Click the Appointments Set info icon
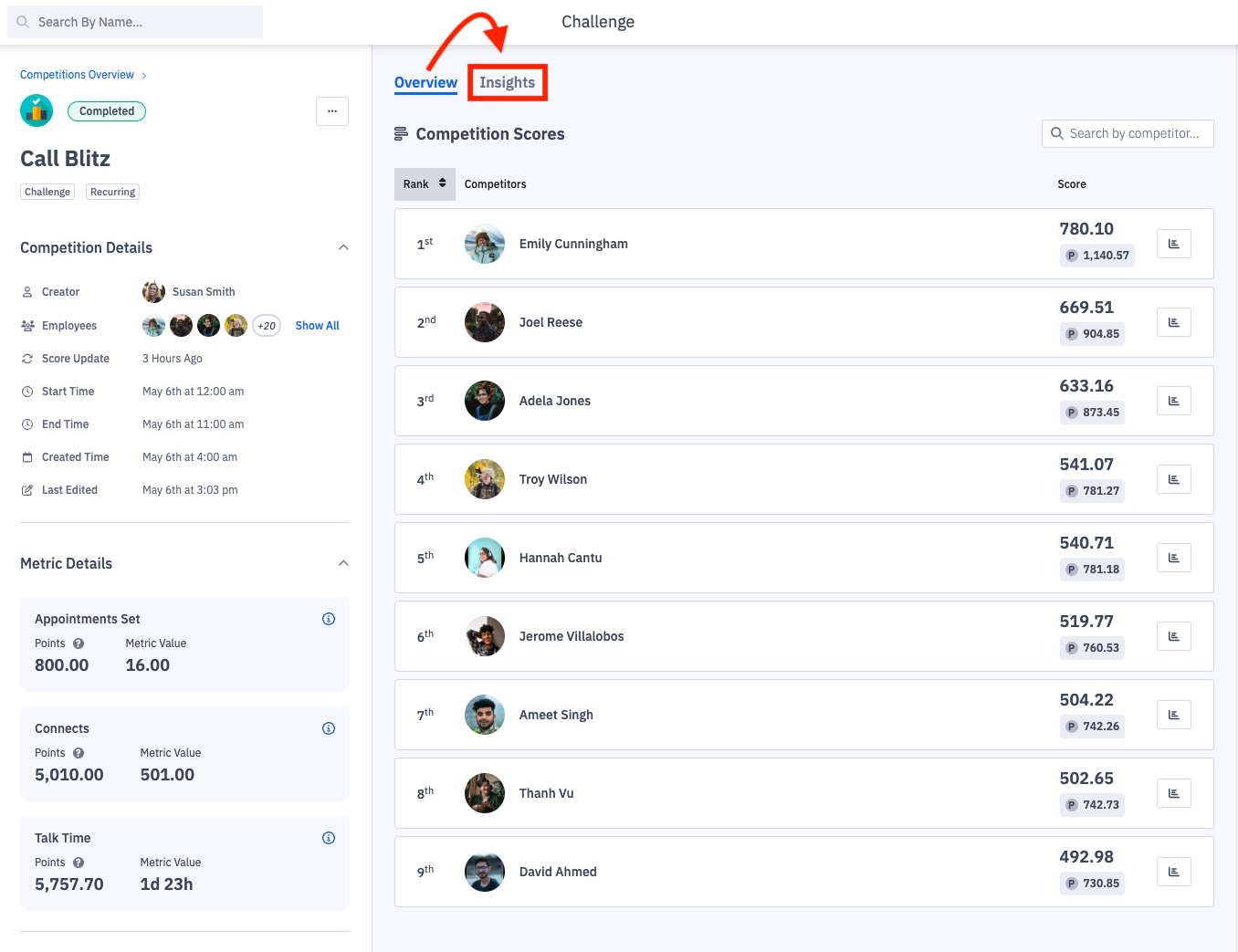The image size is (1238, 952). [329, 619]
